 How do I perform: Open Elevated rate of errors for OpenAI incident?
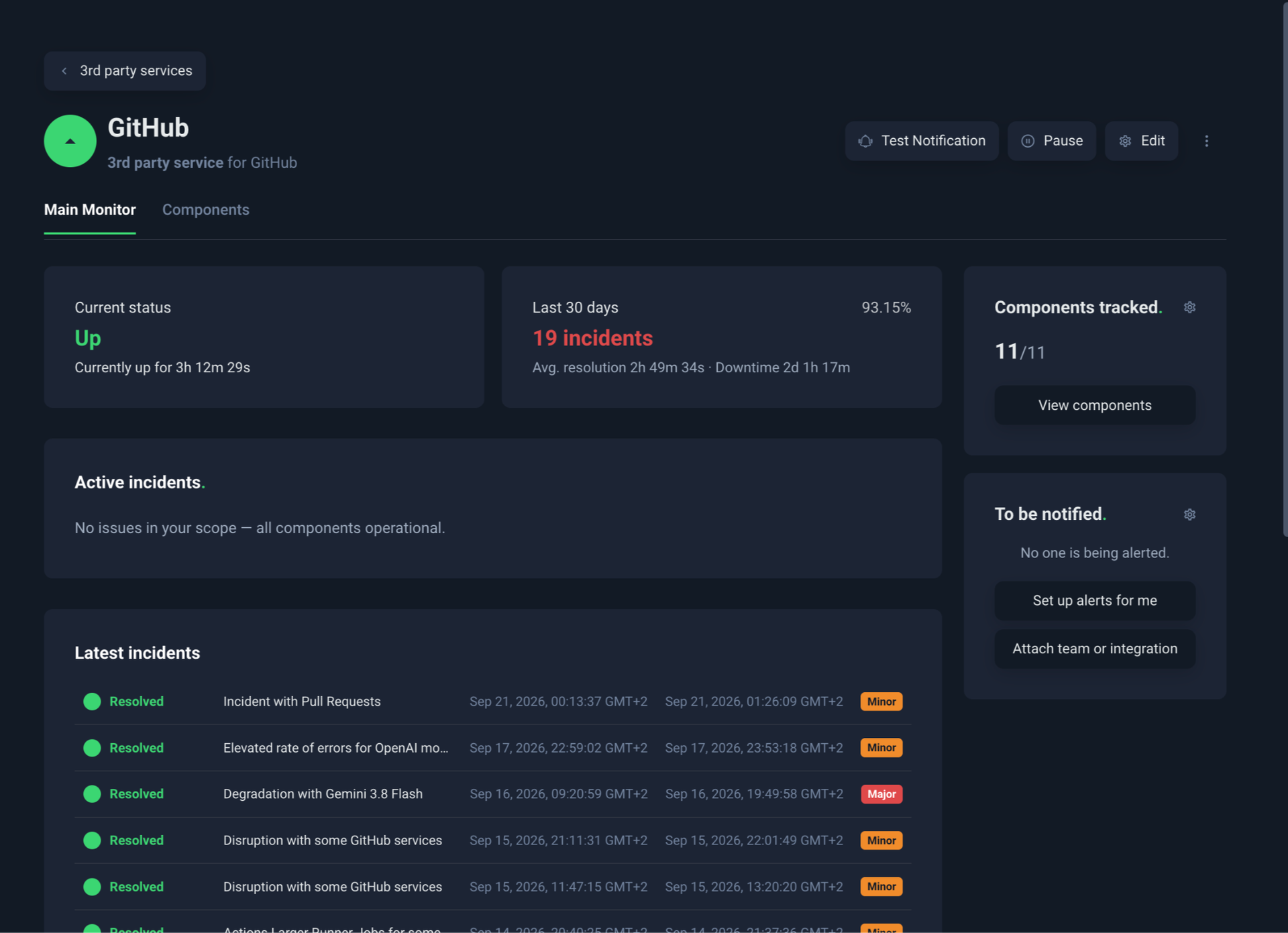tap(493, 748)
